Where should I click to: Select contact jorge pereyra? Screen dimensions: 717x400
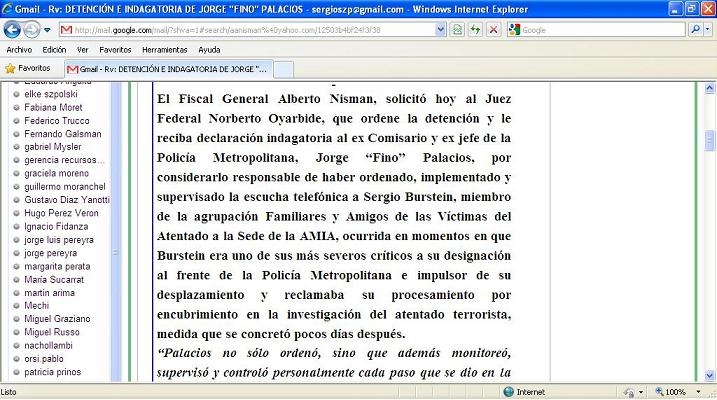pos(50,253)
